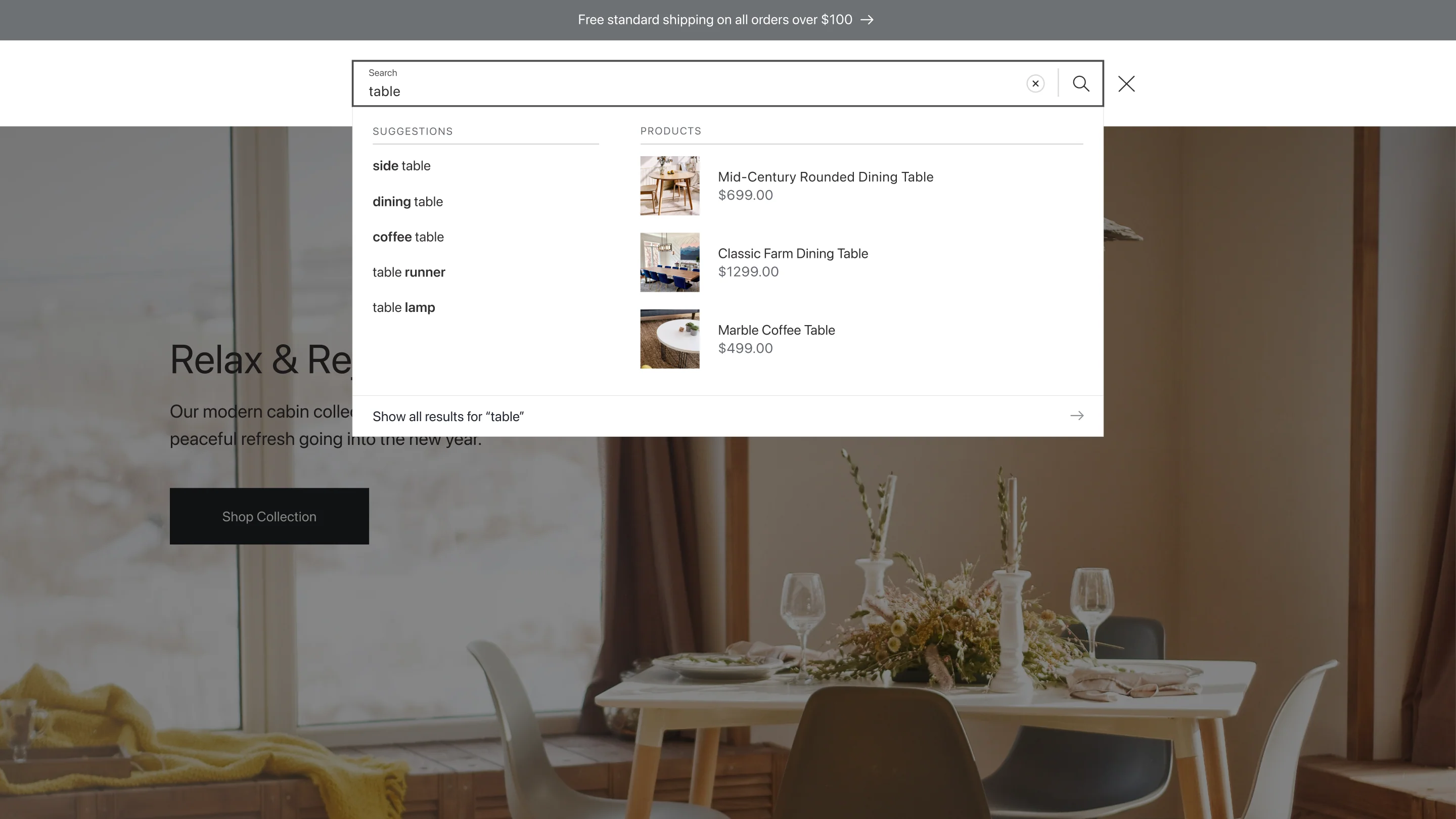Click the arrow icon in the free shipping banner

coord(867,20)
